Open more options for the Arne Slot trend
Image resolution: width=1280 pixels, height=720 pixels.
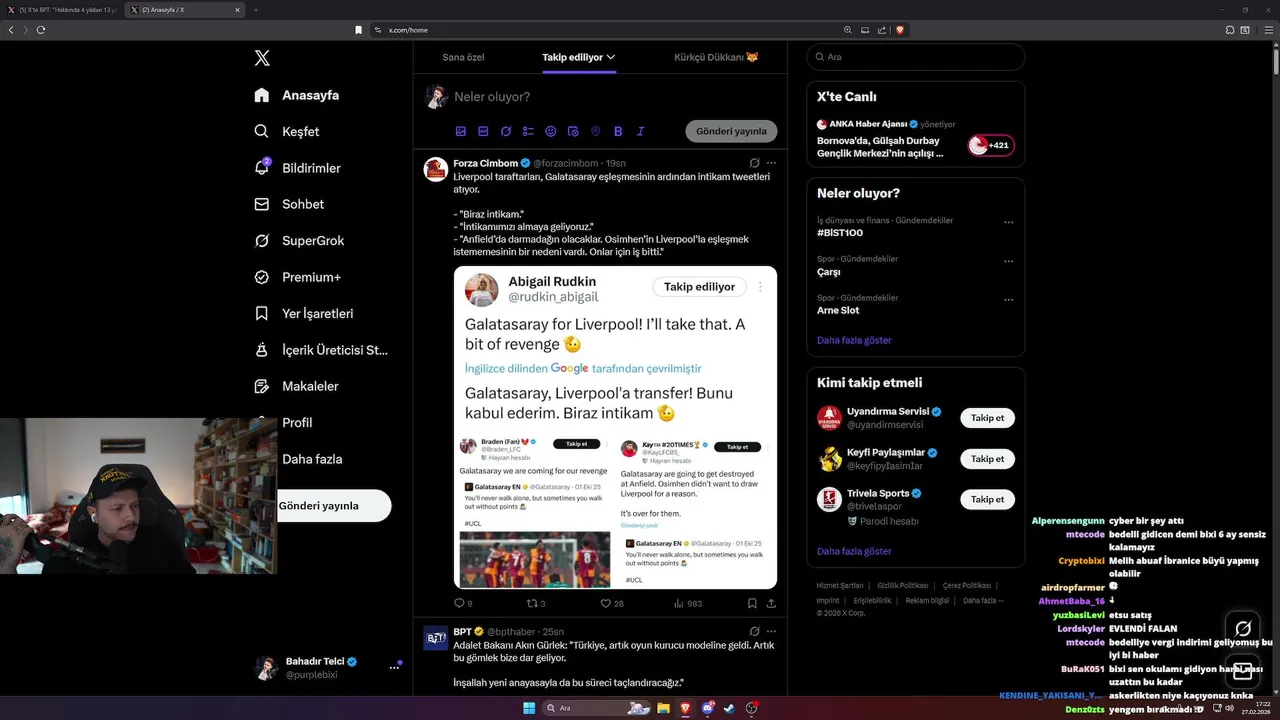tap(1009, 299)
